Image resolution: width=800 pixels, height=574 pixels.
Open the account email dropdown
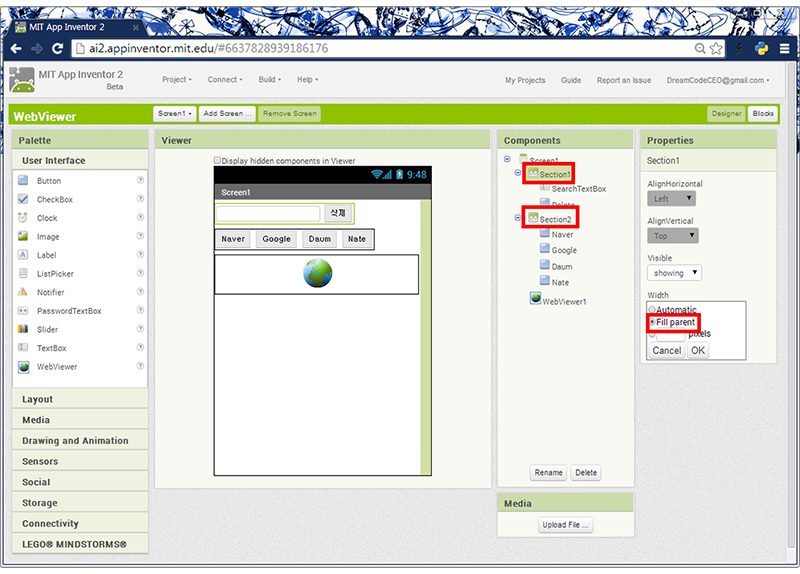(x=718, y=81)
